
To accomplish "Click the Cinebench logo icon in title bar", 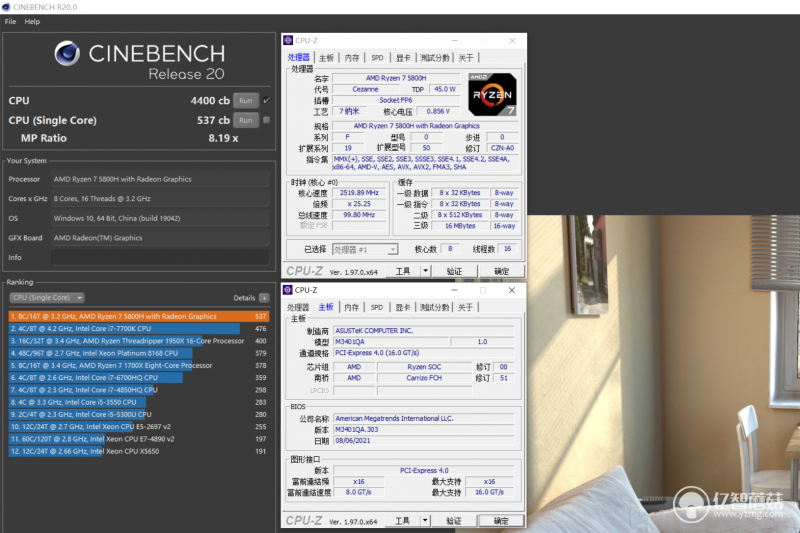I will coord(6,7).
